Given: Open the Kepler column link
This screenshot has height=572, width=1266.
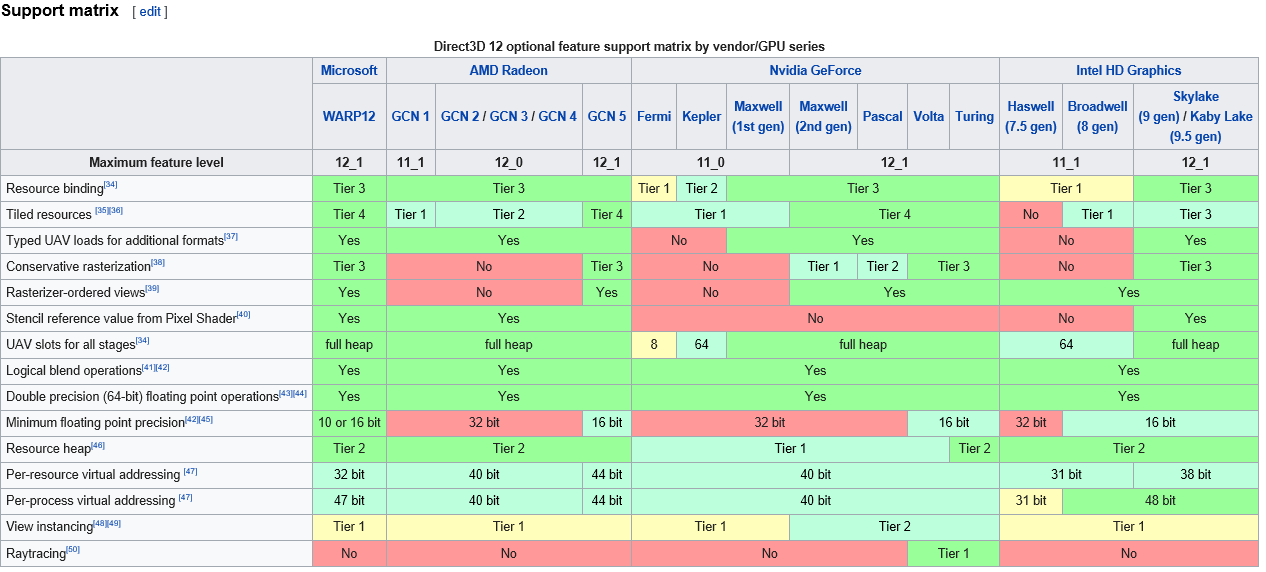Looking at the screenshot, I should pos(702,116).
